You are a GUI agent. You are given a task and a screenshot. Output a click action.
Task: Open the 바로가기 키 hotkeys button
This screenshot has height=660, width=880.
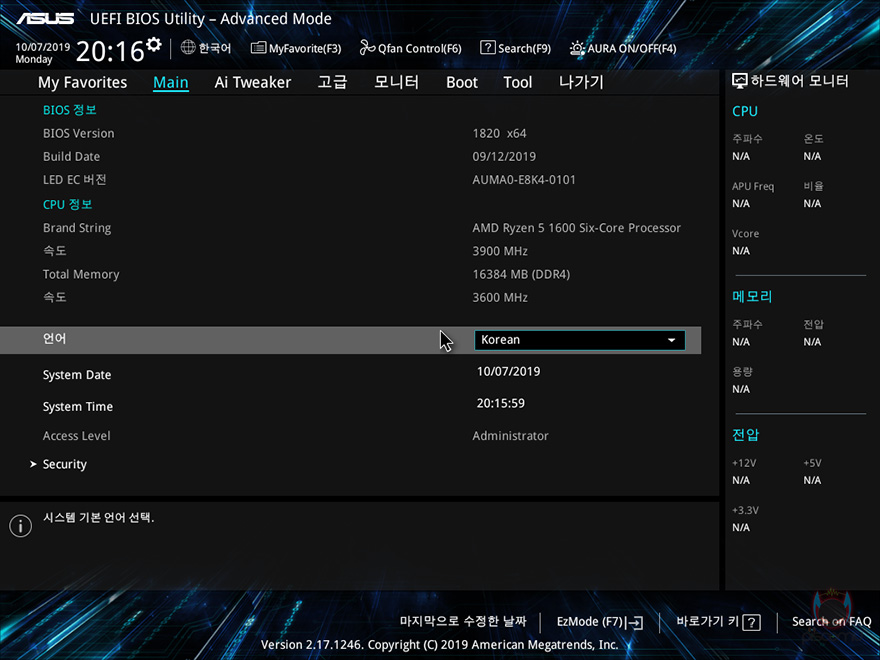pyautogui.click(x=718, y=622)
